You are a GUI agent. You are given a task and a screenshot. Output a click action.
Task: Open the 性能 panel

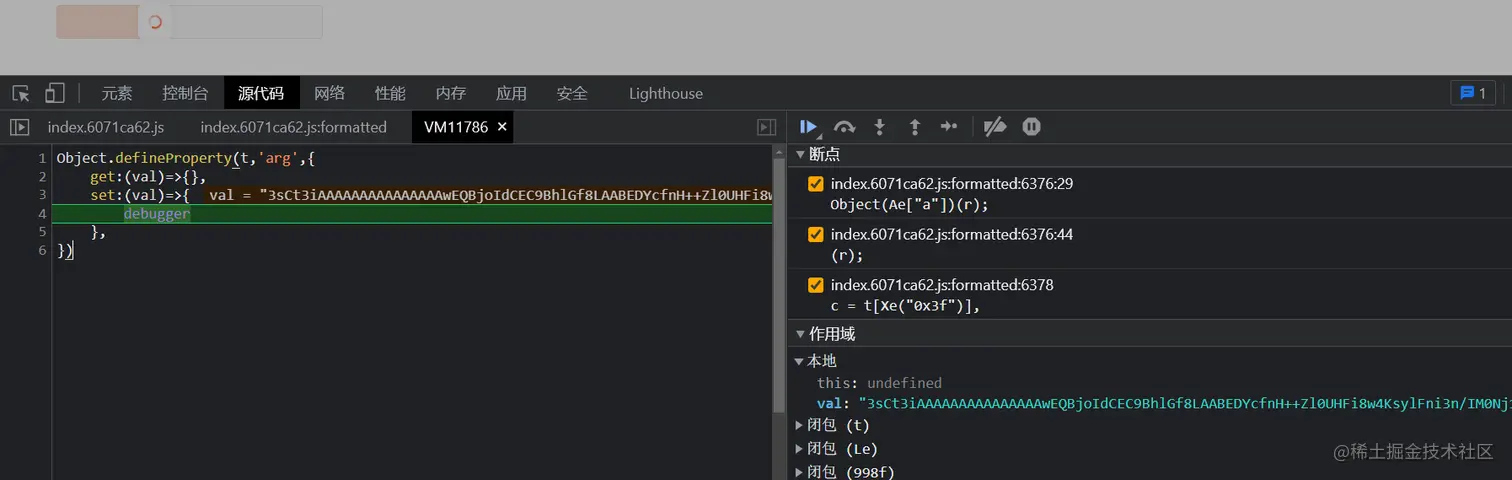coord(390,93)
